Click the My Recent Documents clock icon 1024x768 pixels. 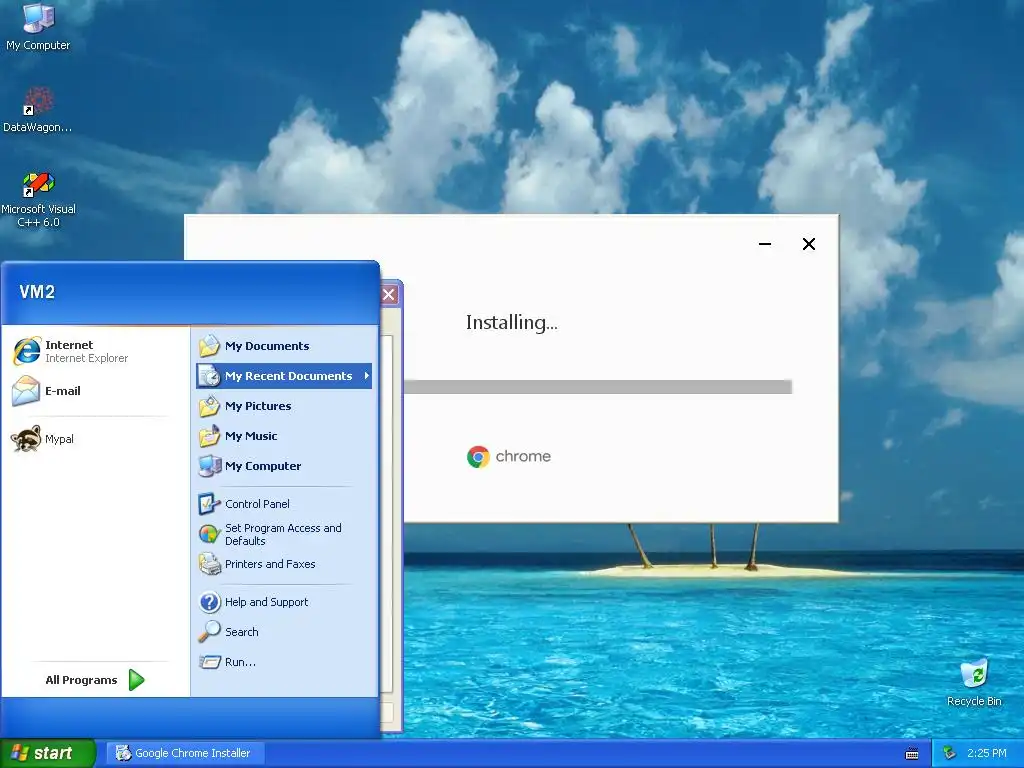210,376
